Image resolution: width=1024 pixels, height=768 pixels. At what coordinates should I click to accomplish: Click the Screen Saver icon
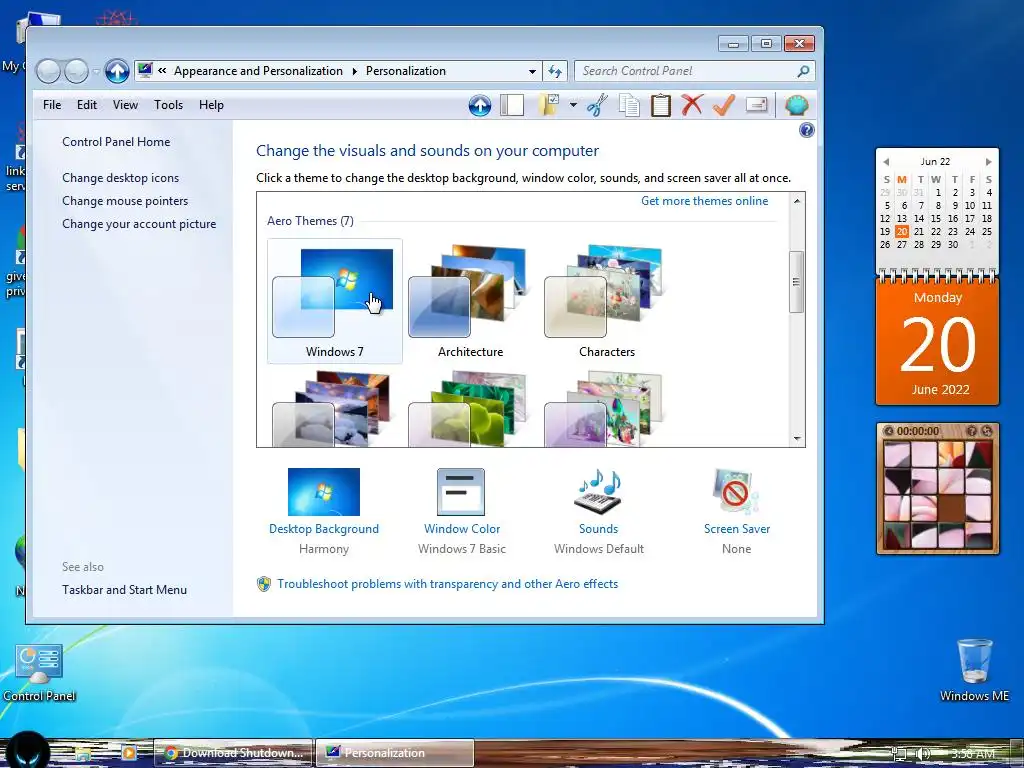737,491
